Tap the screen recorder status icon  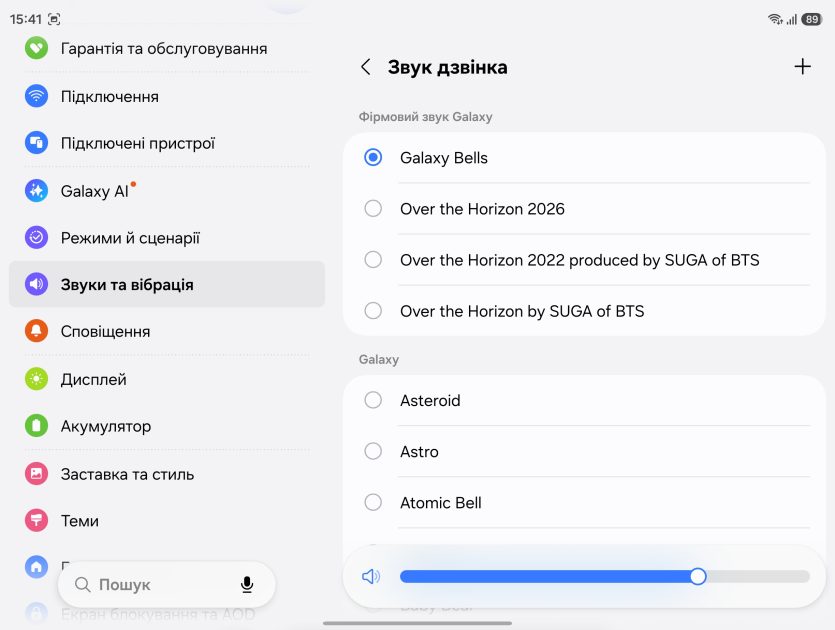pyautogui.click(x=54, y=19)
